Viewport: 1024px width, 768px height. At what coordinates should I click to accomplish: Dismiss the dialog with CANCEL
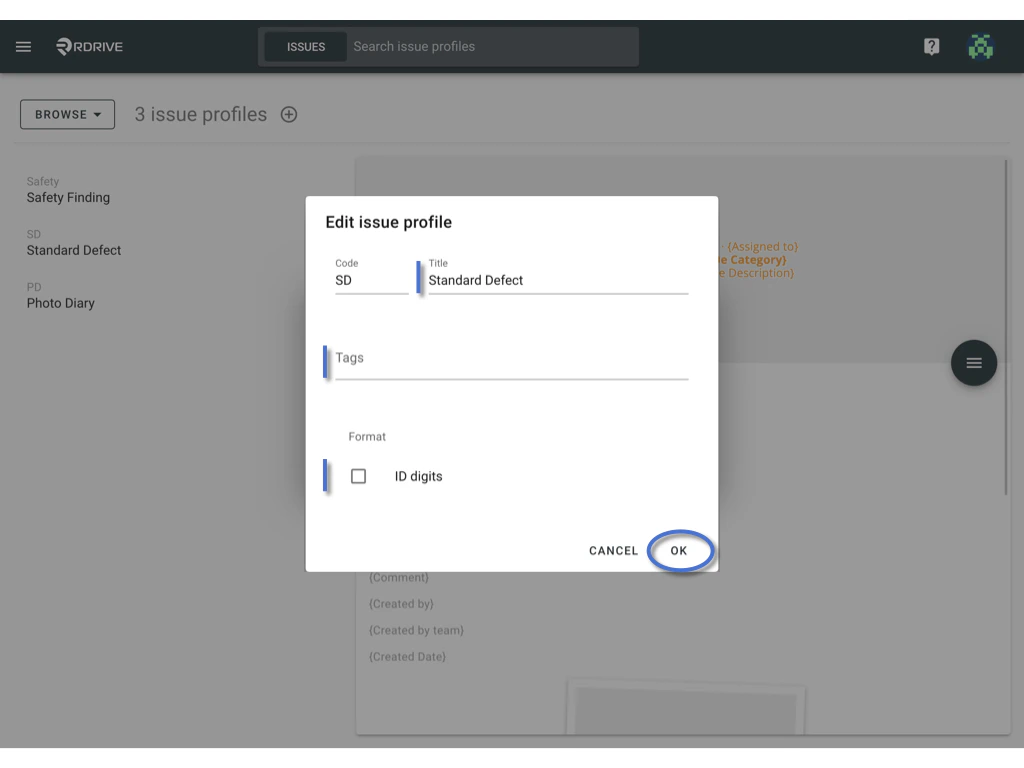pos(613,550)
